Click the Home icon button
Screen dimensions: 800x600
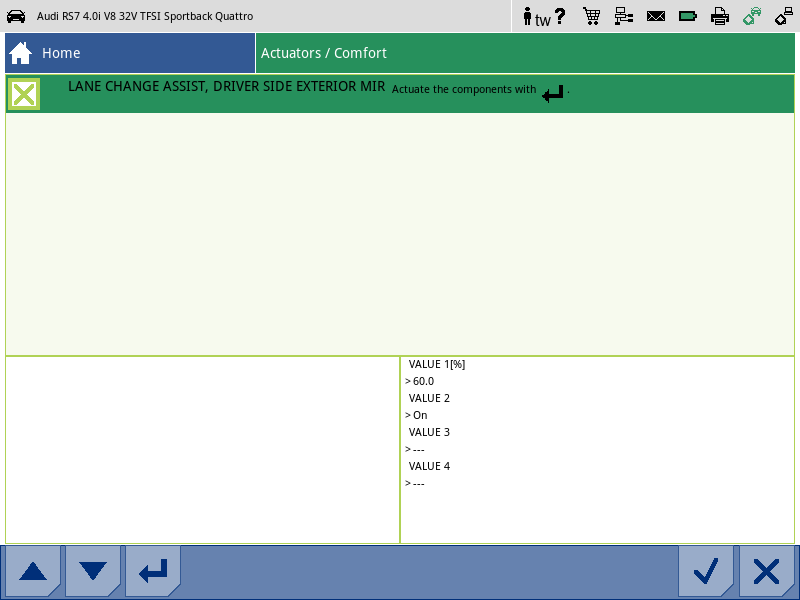(x=21, y=53)
